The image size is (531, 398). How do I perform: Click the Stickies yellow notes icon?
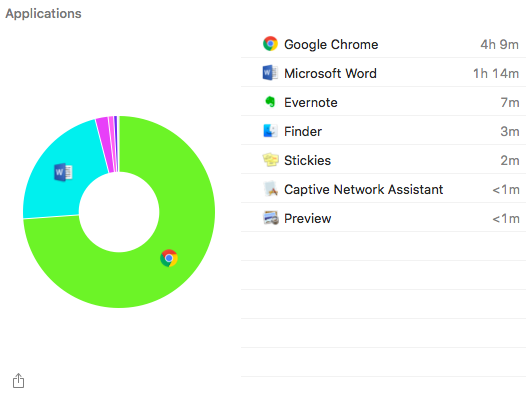(270, 160)
